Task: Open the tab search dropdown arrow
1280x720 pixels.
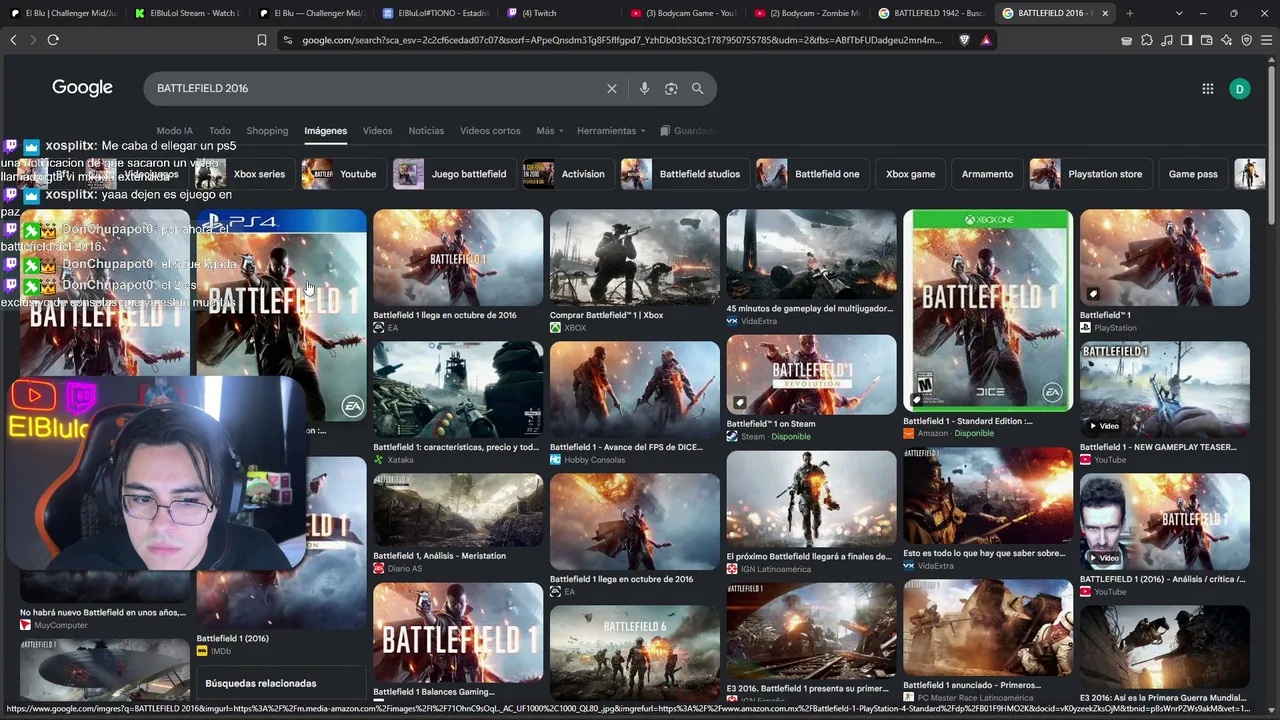Action: pos(1180,13)
